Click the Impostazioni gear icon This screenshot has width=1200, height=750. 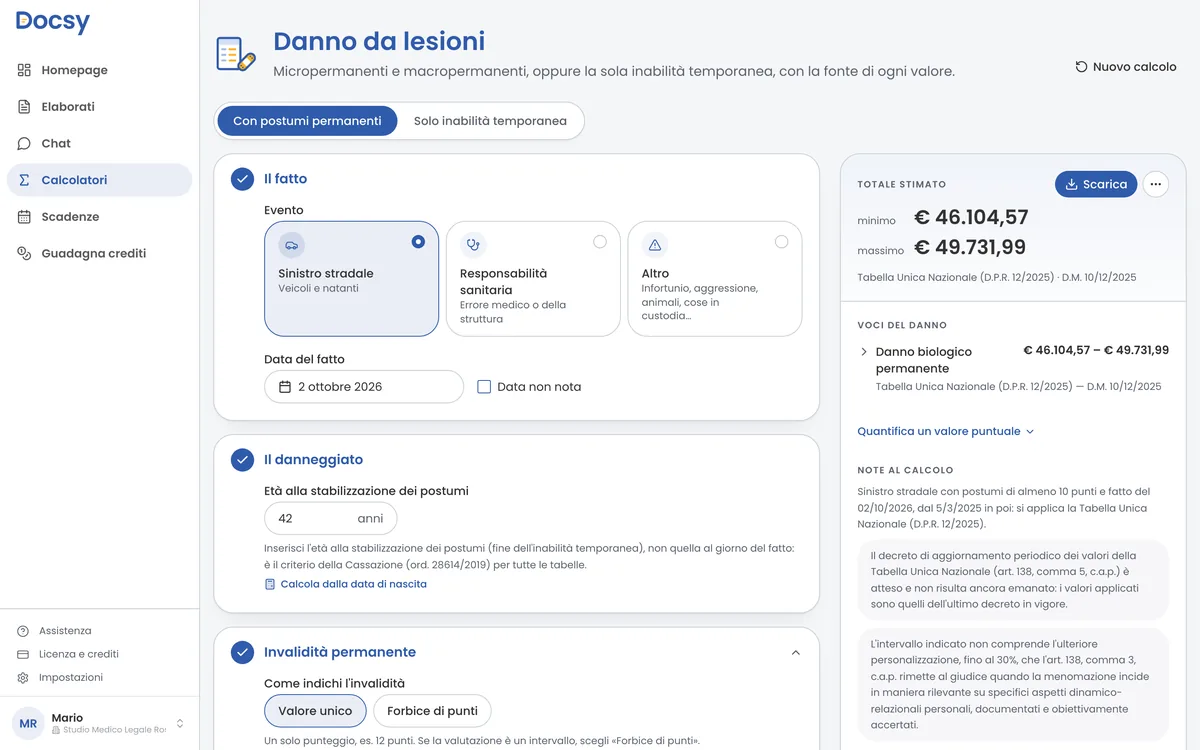pyautogui.click(x=23, y=677)
